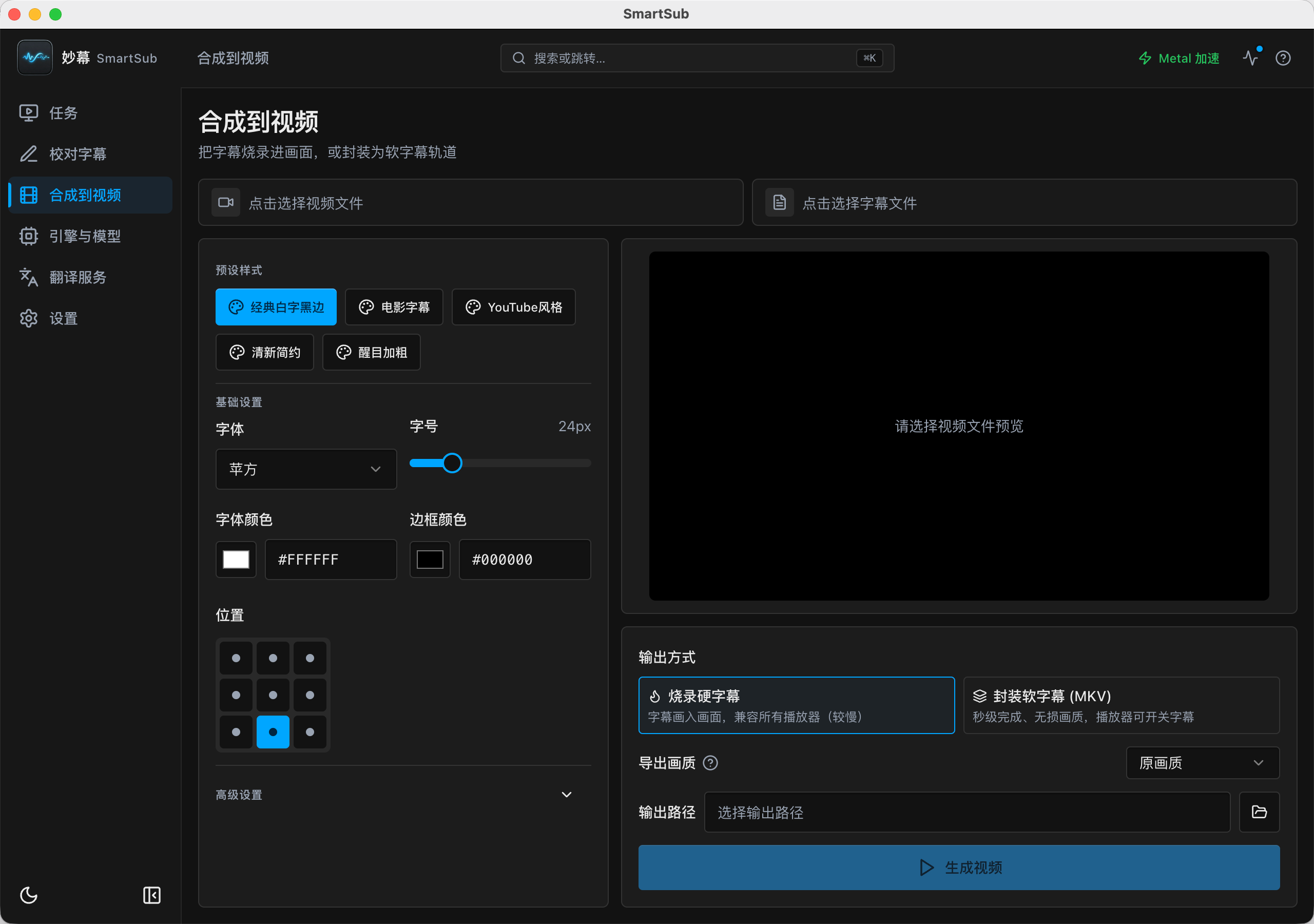Click the 字号 font size slider handle
The height and width of the screenshot is (924, 1314).
[x=452, y=463]
